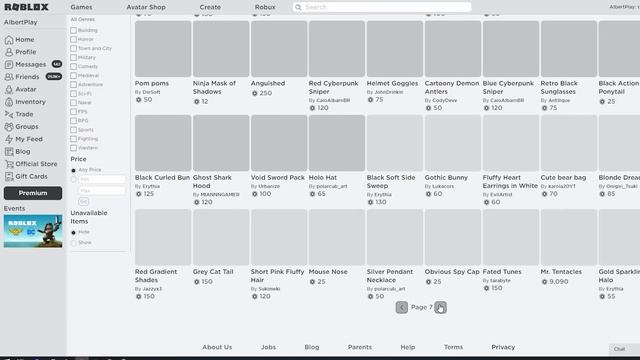Click the Max price input

(102, 191)
